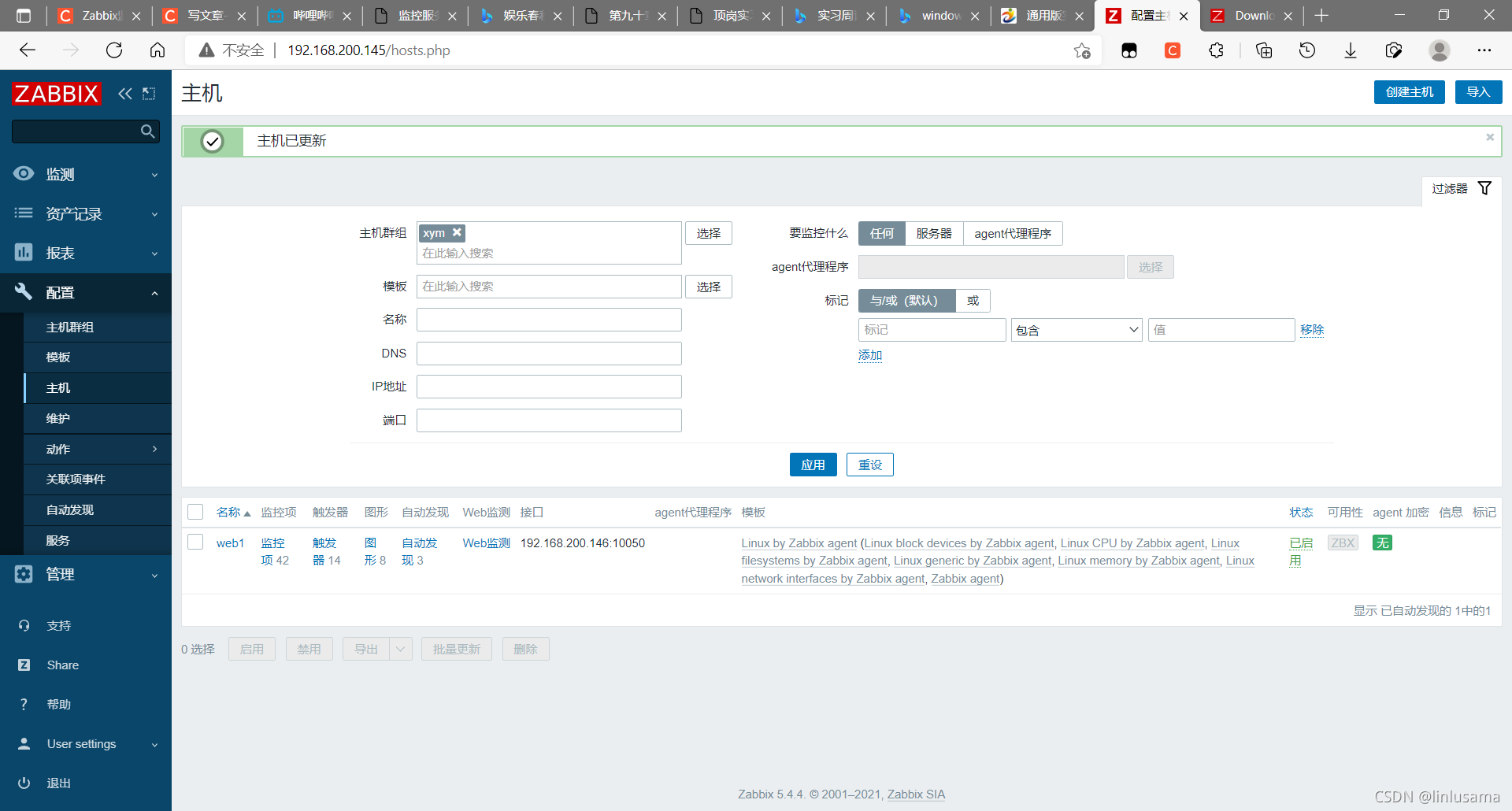The width and height of the screenshot is (1512, 811).
Task: Open browser collections icon
Action: coord(1264,50)
